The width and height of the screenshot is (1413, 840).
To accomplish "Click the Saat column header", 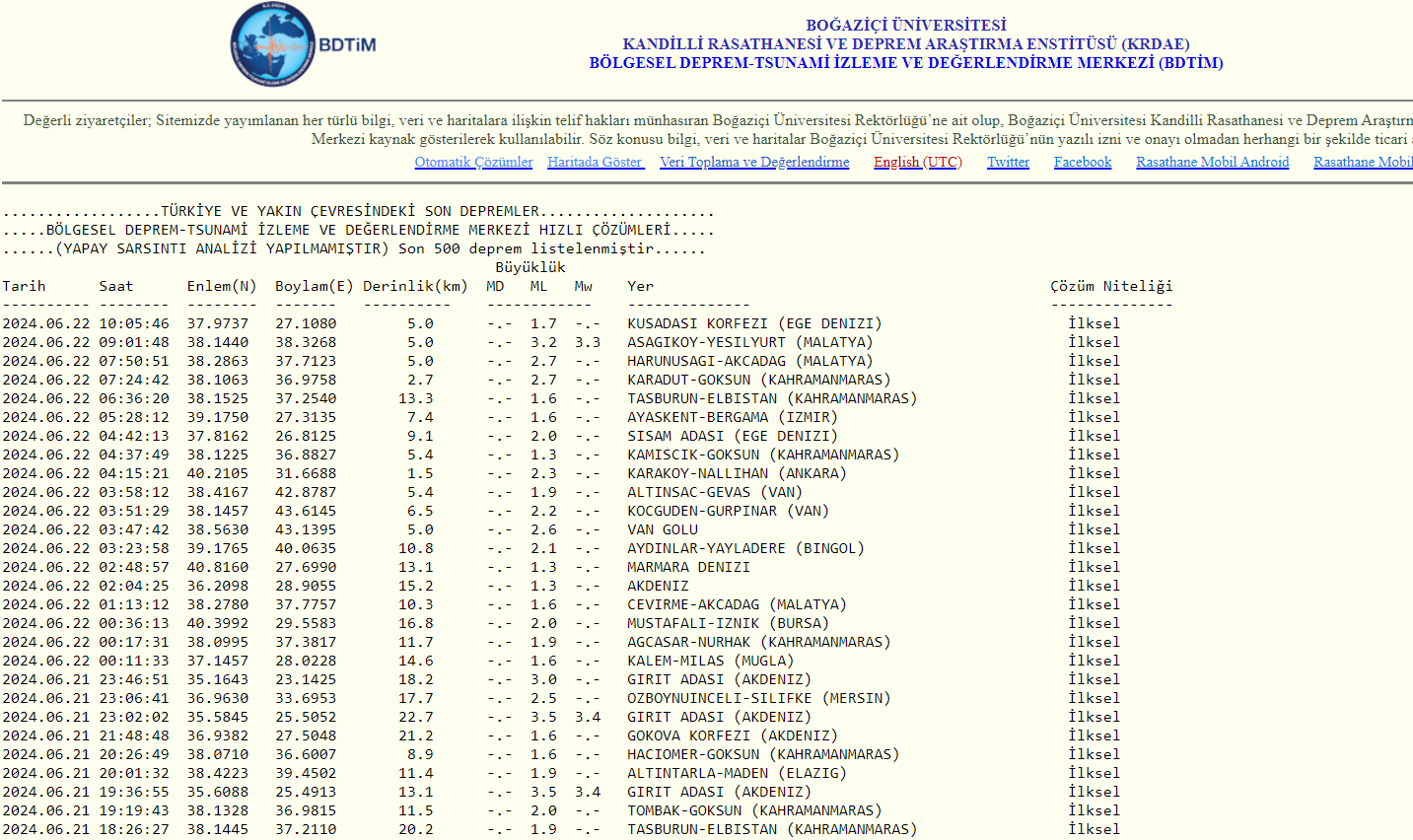I will 116,286.
